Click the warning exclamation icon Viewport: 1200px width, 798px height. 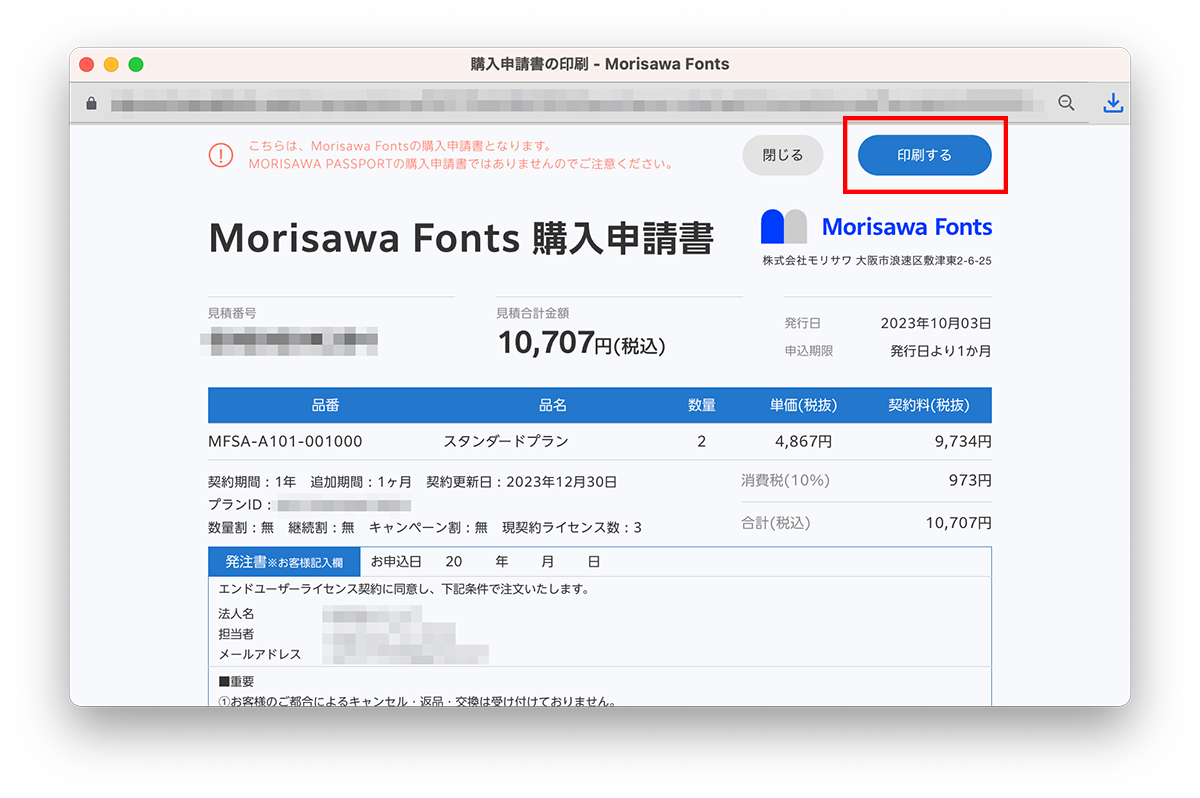(x=220, y=155)
